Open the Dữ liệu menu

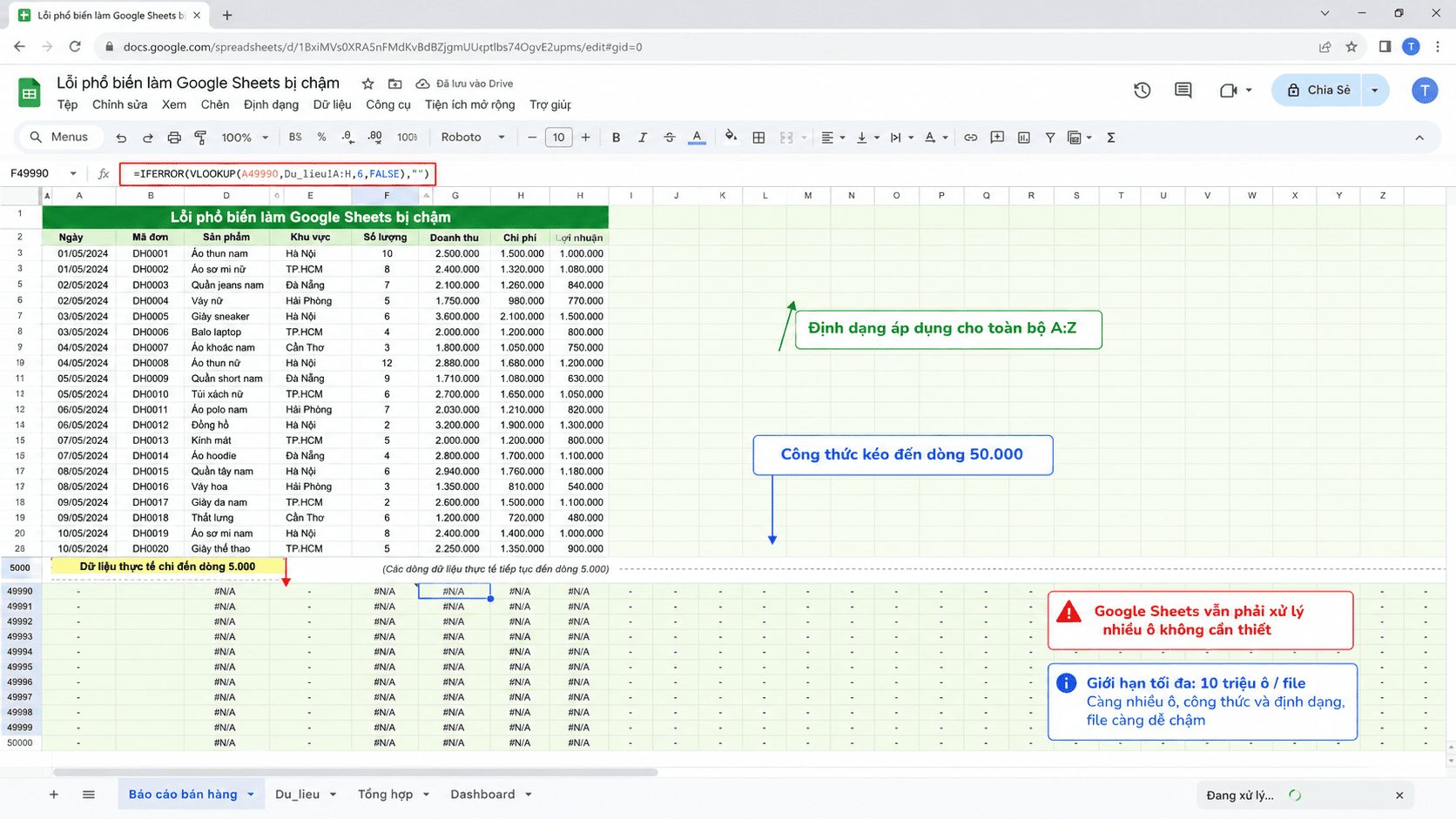[x=332, y=104]
